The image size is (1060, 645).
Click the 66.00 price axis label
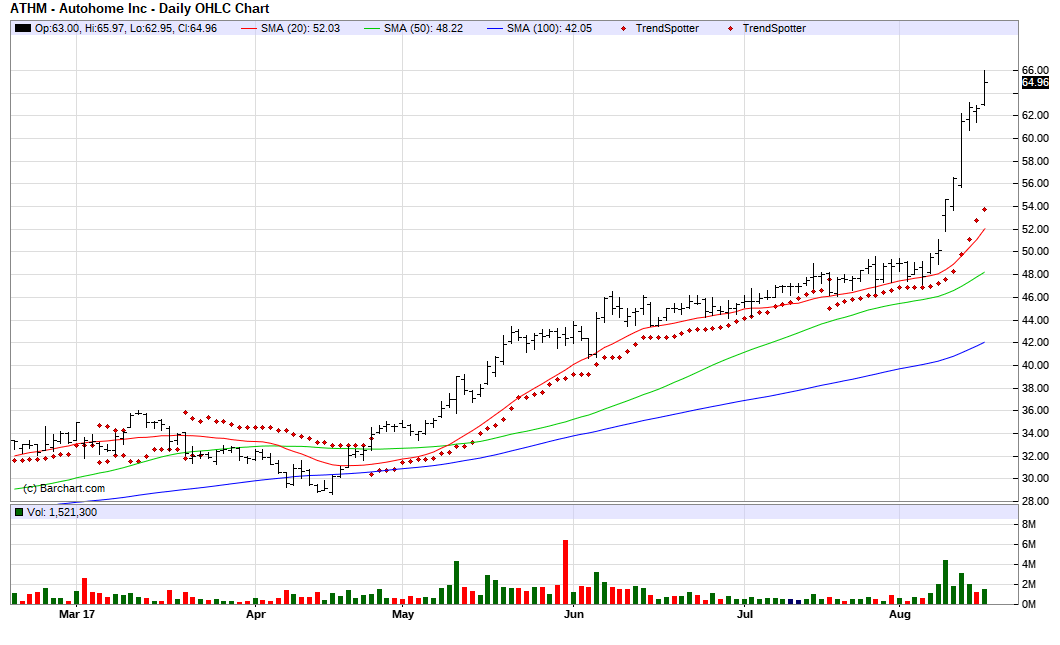coord(1035,70)
